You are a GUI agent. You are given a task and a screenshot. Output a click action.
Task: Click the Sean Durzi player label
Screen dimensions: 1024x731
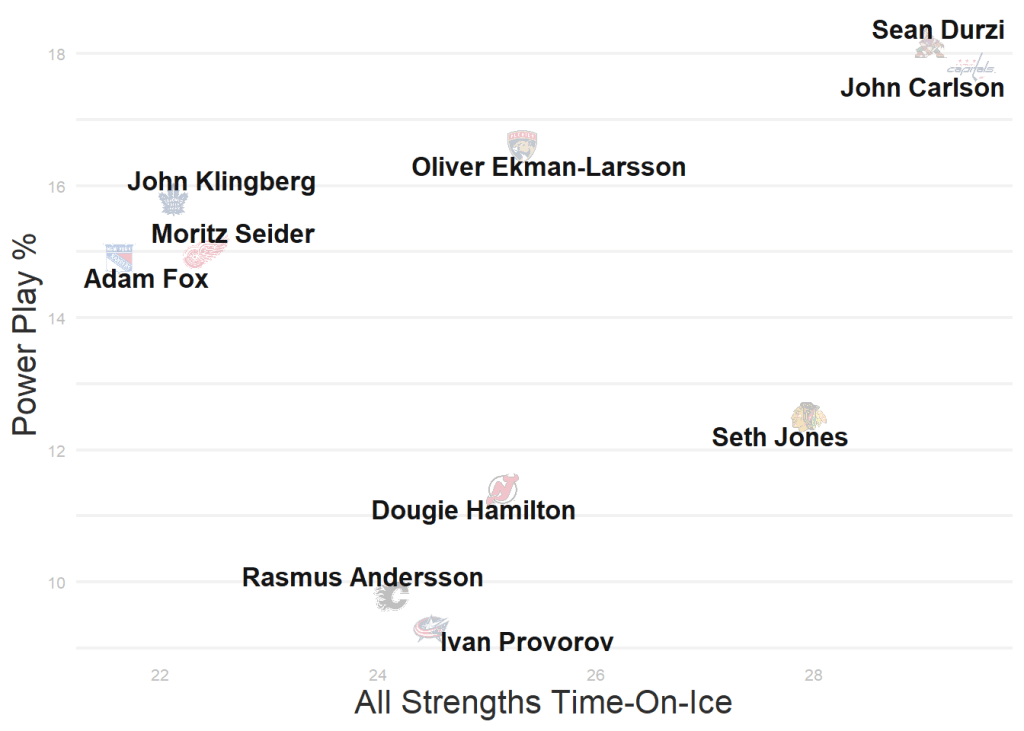(937, 30)
